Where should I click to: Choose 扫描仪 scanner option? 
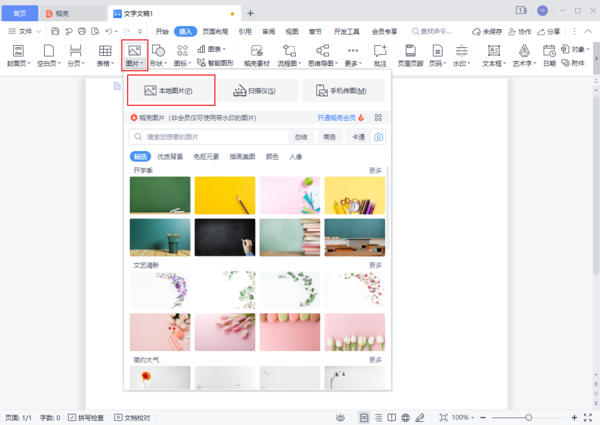pyautogui.click(x=258, y=91)
